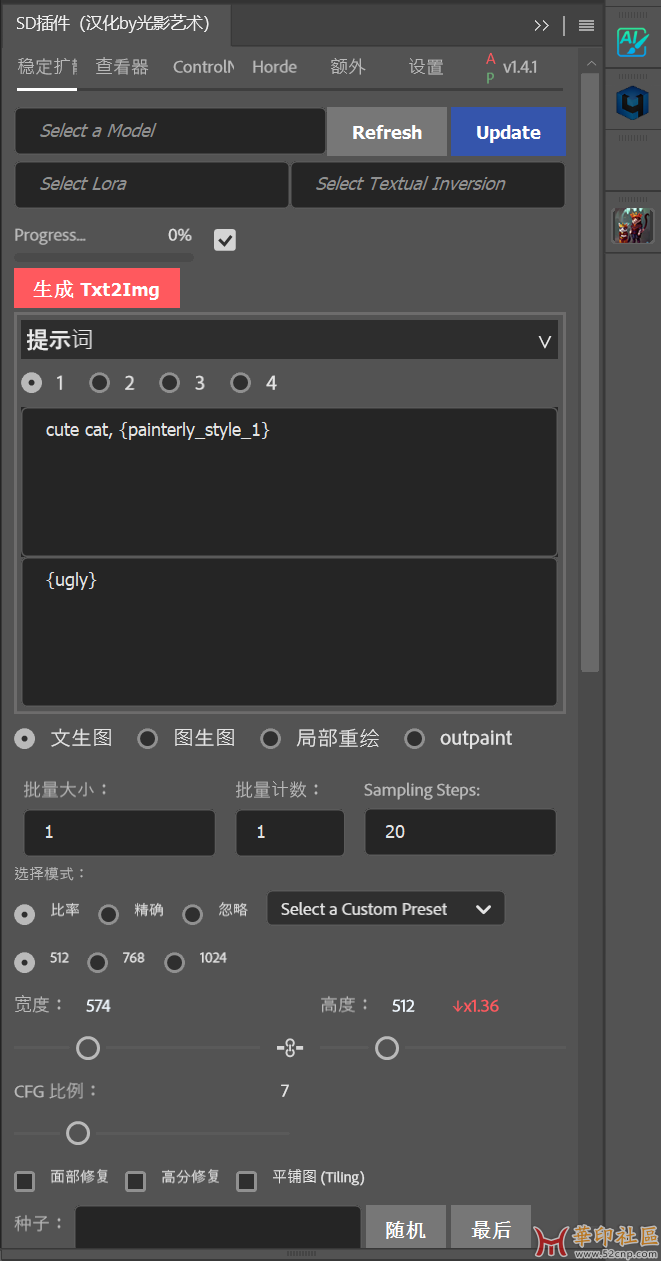Select prompt slot 1
The height and width of the screenshot is (1261, 661).
coord(32,383)
